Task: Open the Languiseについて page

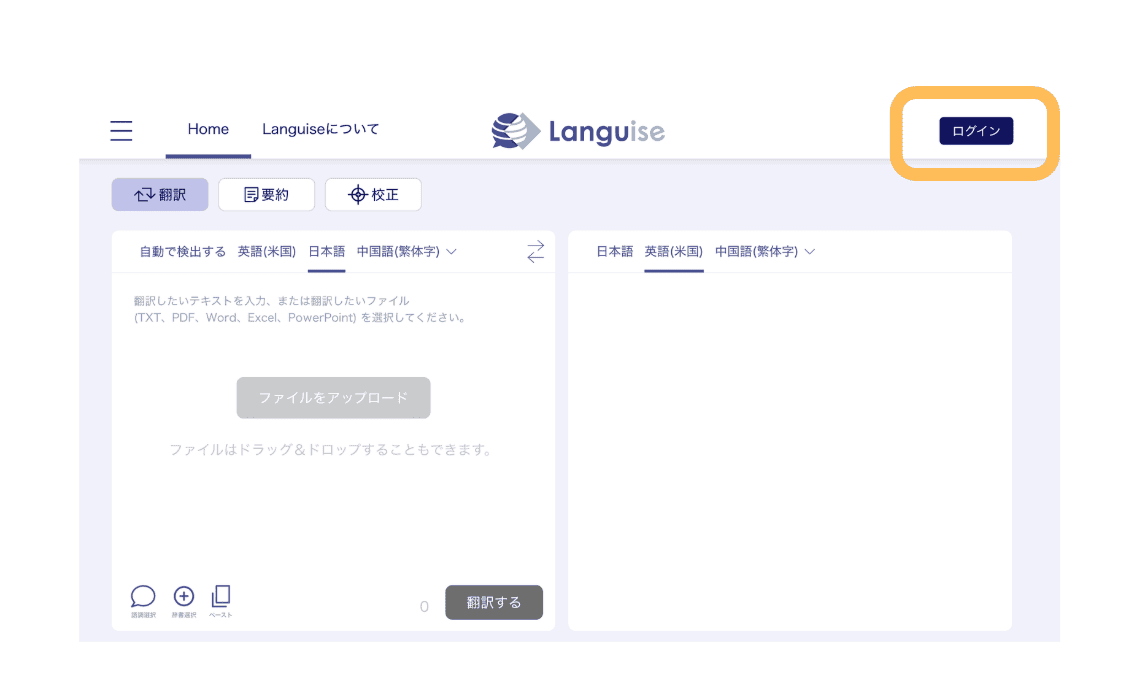Action: [320, 129]
